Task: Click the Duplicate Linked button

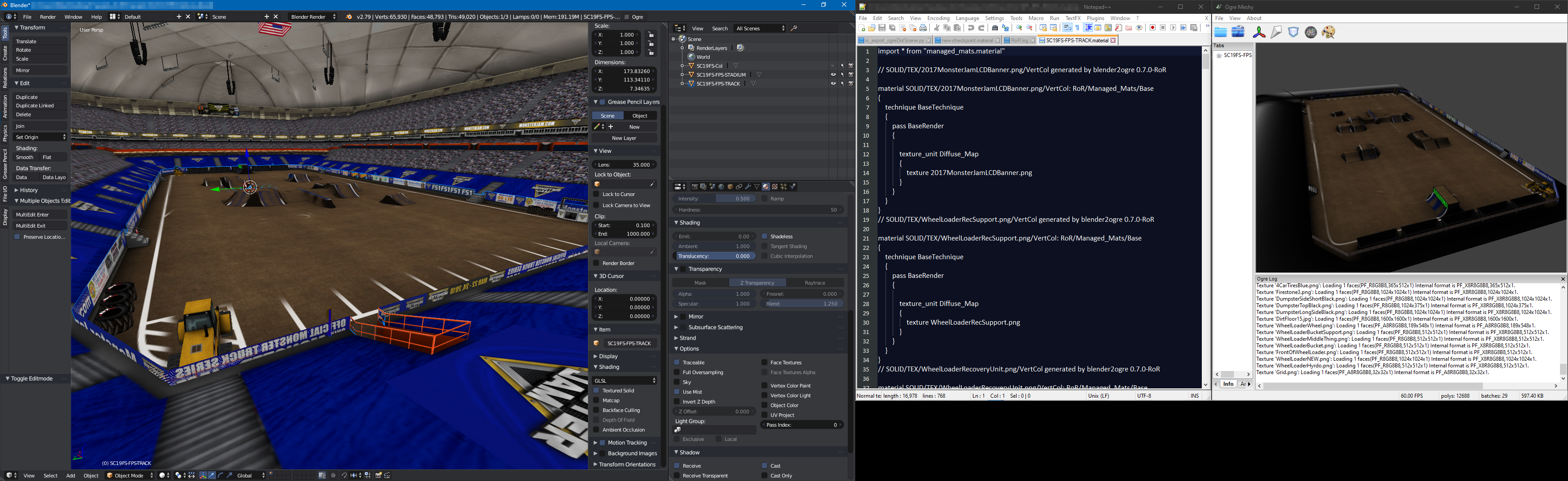Action: [x=40, y=106]
